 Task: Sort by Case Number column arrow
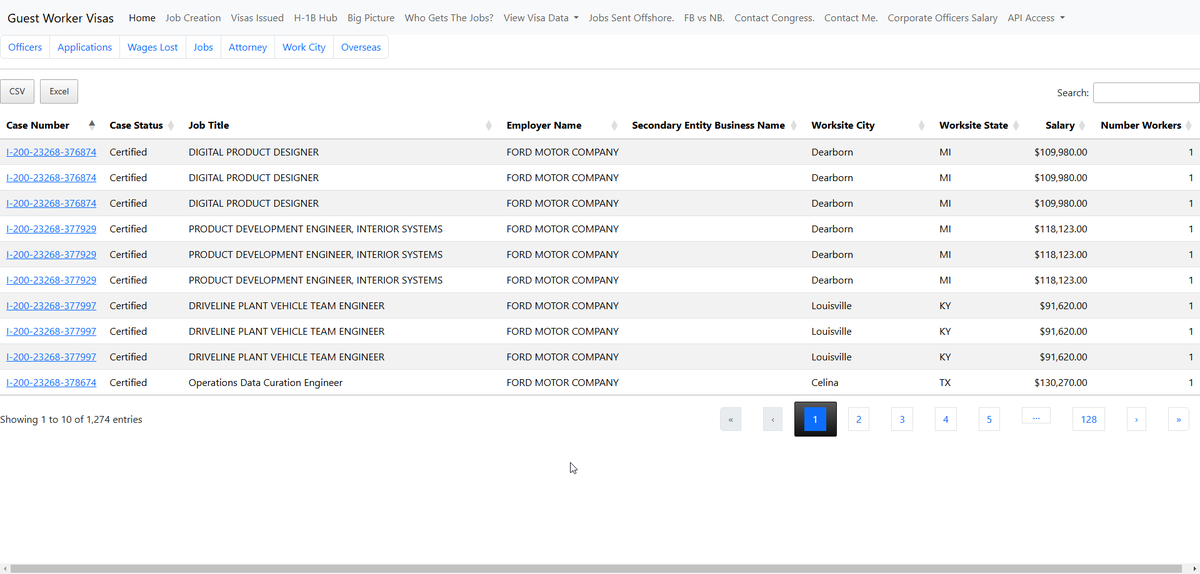tap(92, 125)
